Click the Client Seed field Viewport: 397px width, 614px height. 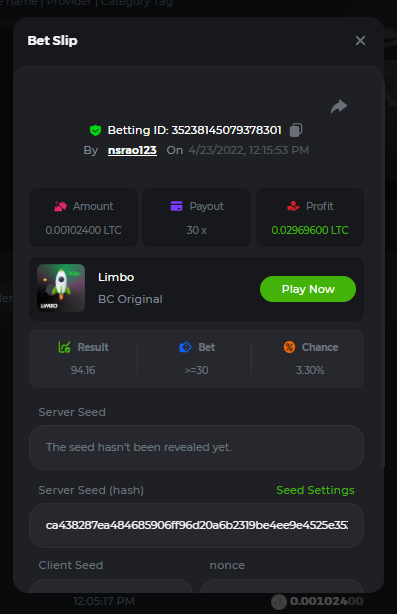point(111,585)
